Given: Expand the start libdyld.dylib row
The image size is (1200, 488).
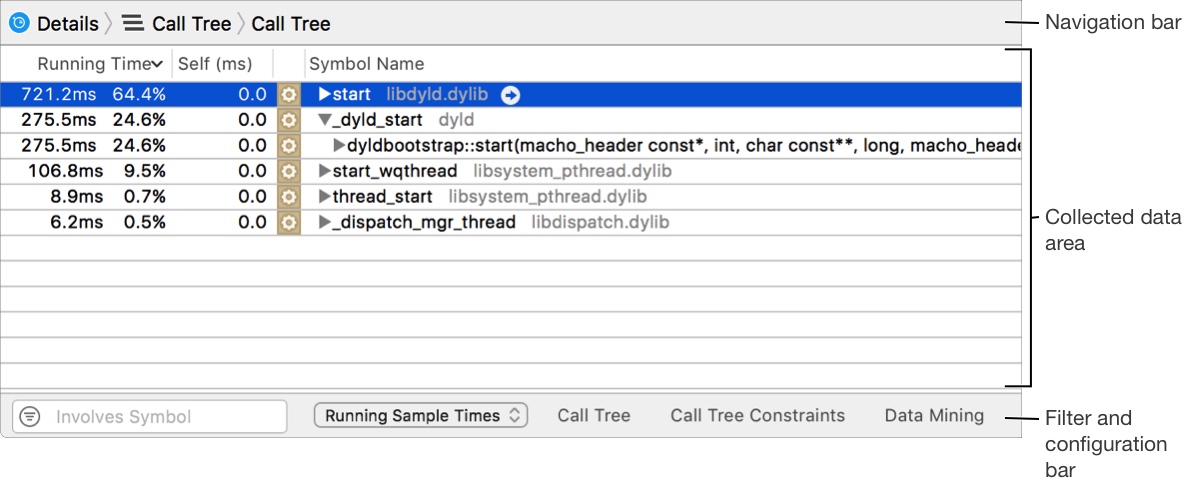Looking at the screenshot, I should coord(324,95).
